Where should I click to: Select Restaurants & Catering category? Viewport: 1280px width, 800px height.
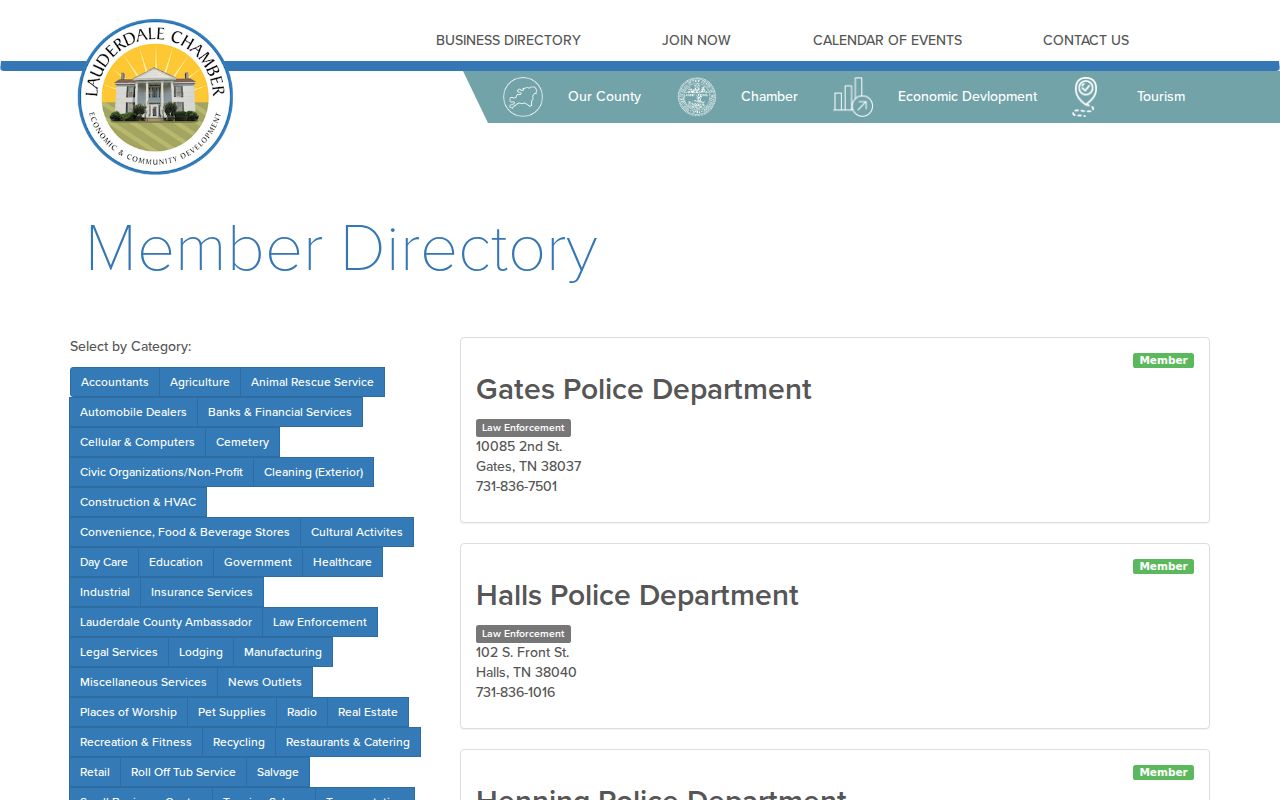point(348,742)
